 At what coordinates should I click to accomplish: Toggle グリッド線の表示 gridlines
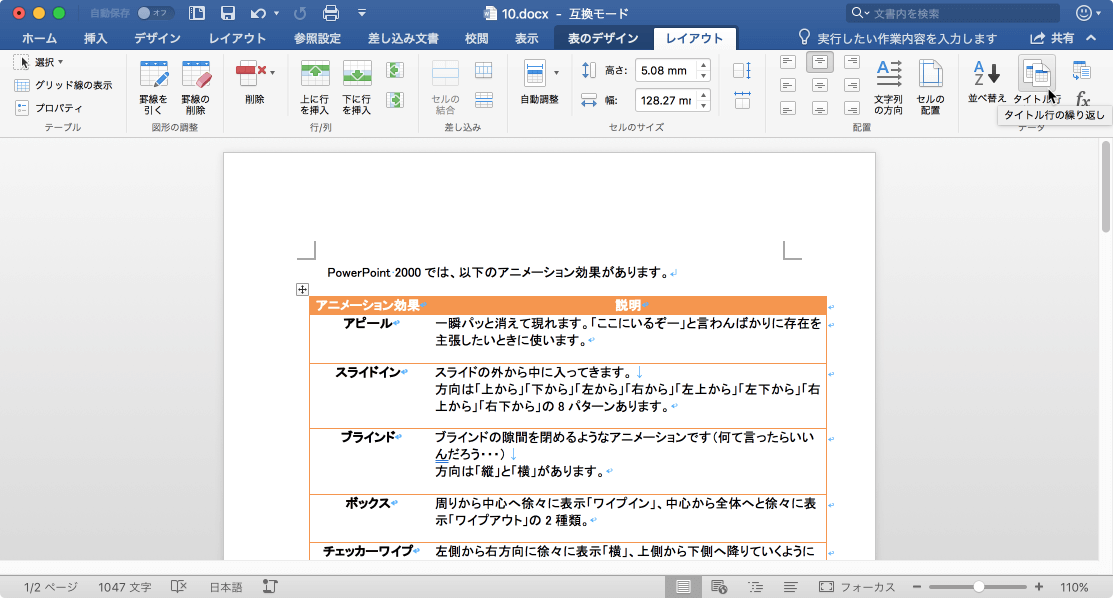coord(63,85)
